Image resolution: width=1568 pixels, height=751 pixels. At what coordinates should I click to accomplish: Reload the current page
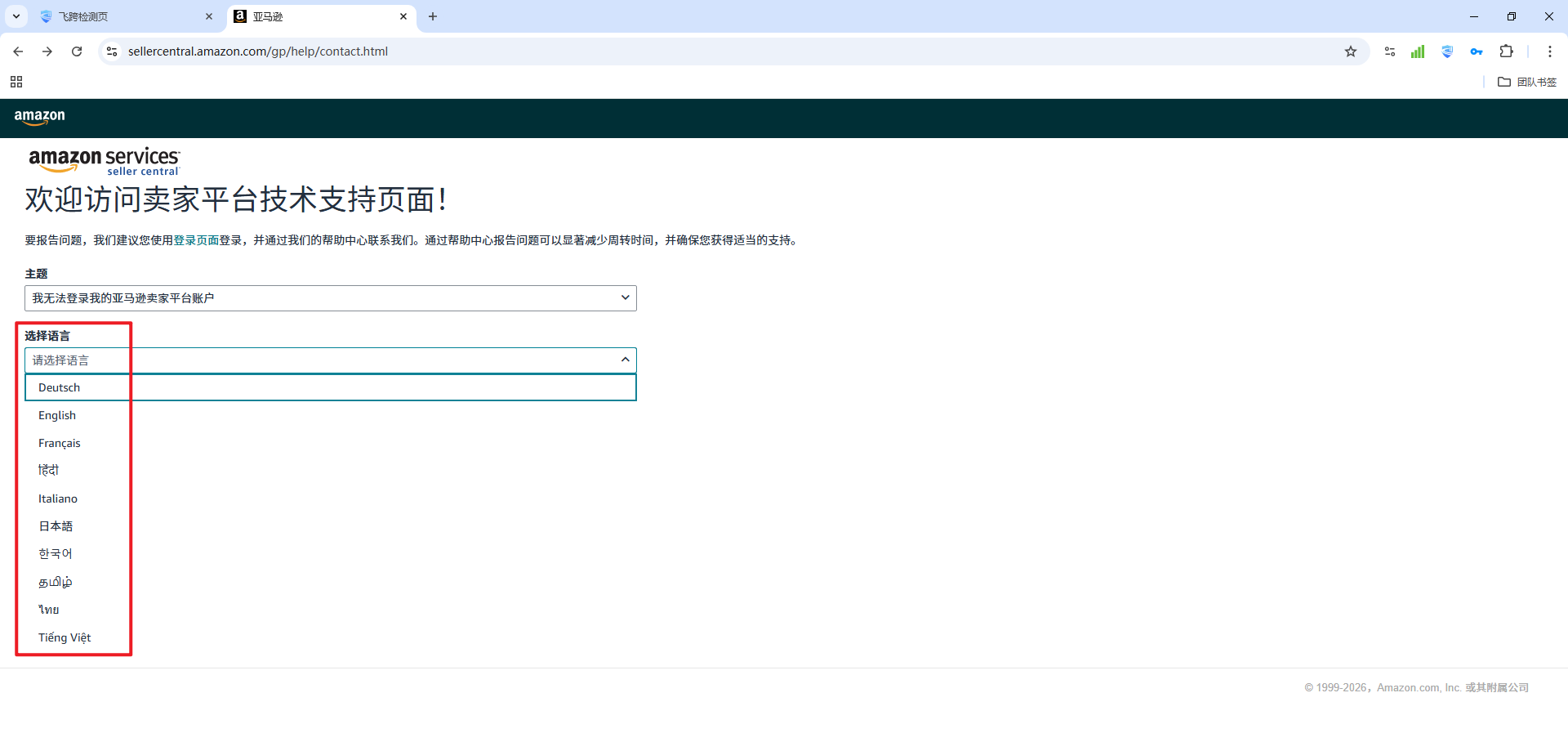click(x=77, y=51)
